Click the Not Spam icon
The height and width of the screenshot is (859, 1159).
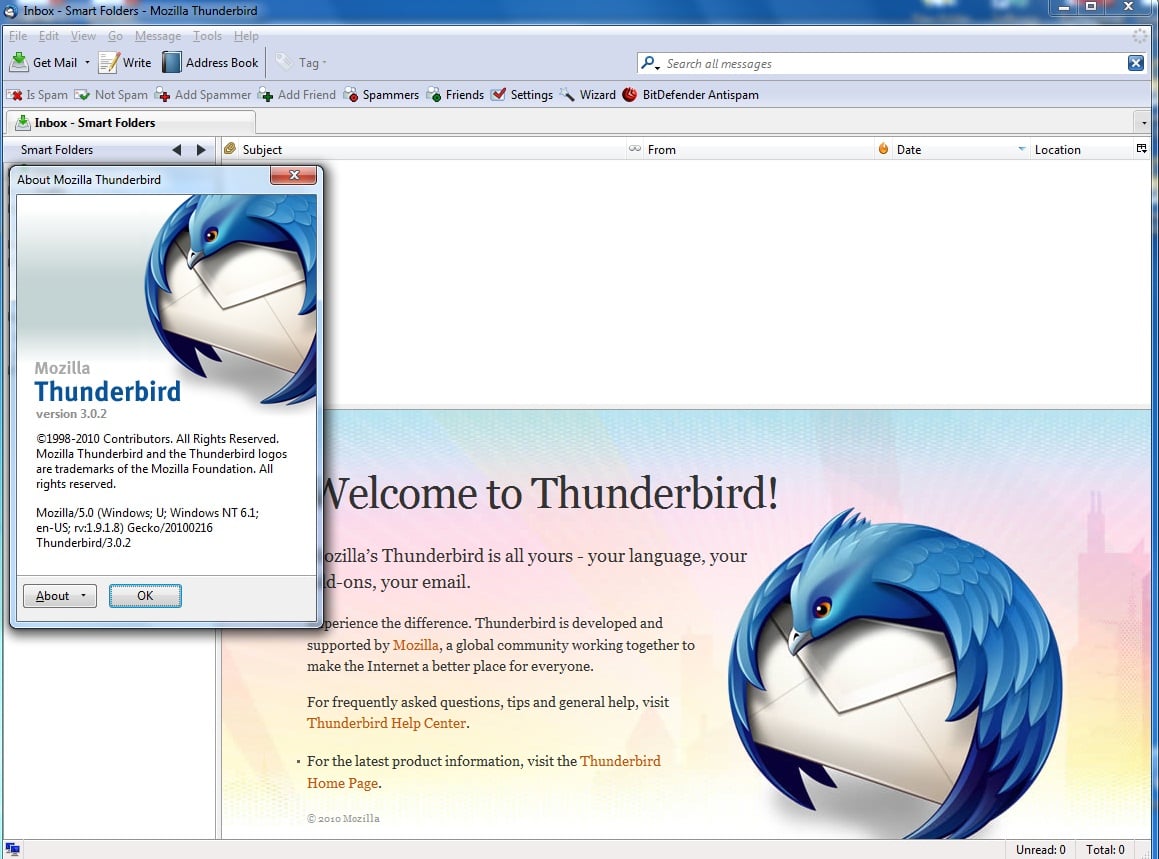click(x=82, y=95)
